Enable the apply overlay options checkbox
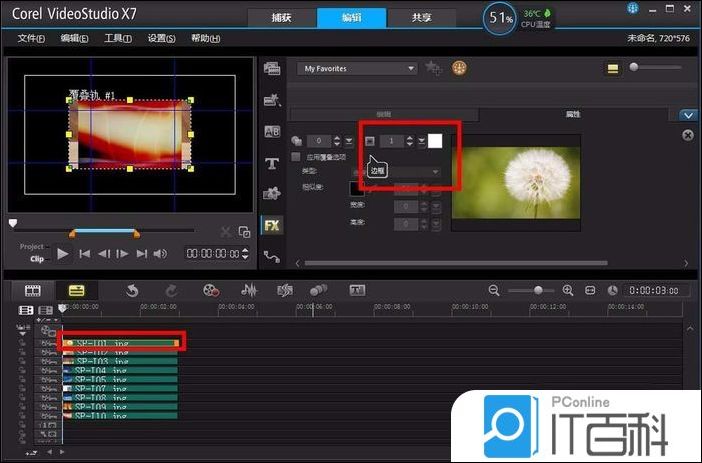 pyautogui.click(x=296, y=157)
